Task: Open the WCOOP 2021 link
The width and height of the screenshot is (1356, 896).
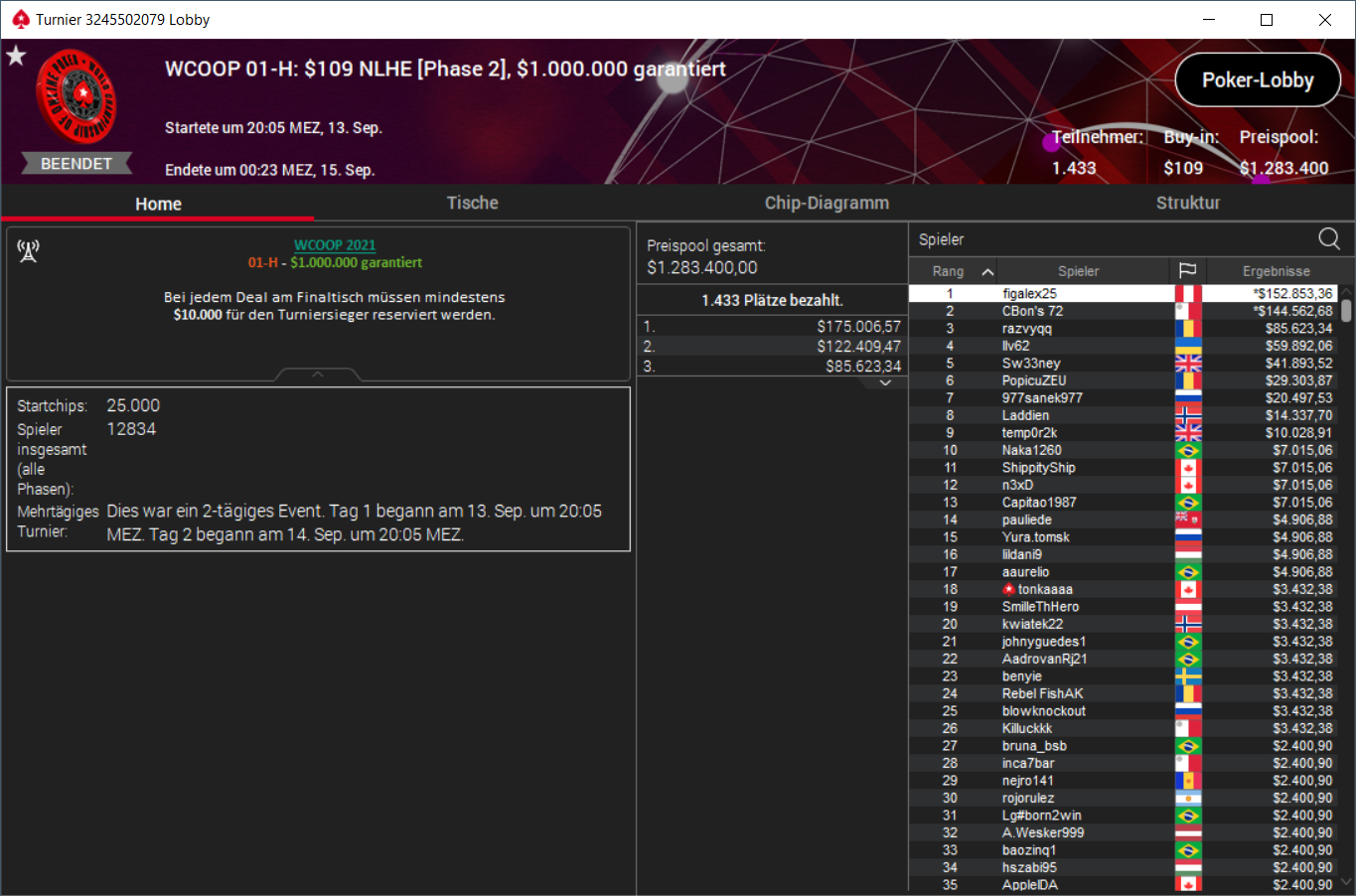Action: point(335,244)
